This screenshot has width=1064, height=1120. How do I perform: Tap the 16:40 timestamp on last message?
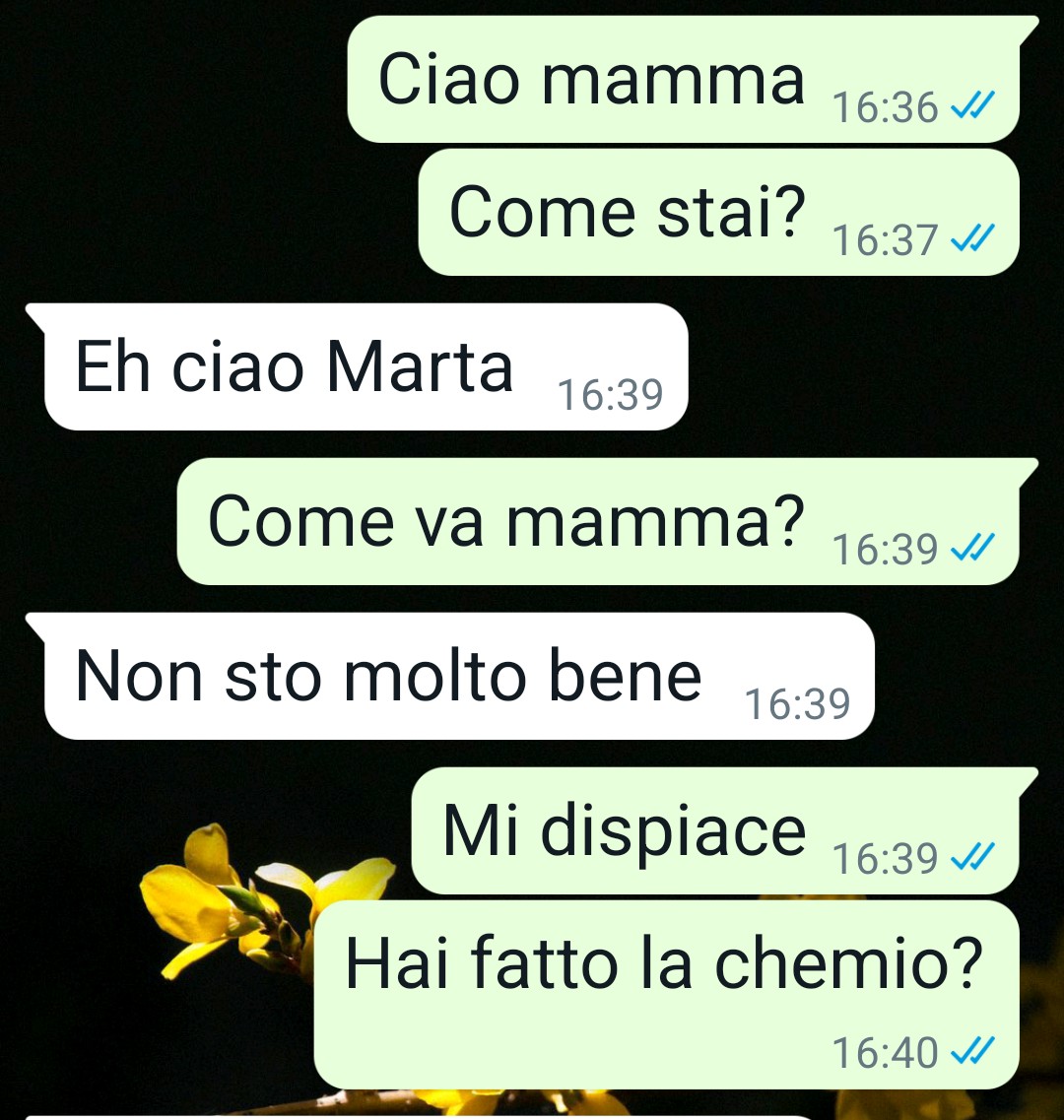pyautogui.click(x=886, y=1053)
